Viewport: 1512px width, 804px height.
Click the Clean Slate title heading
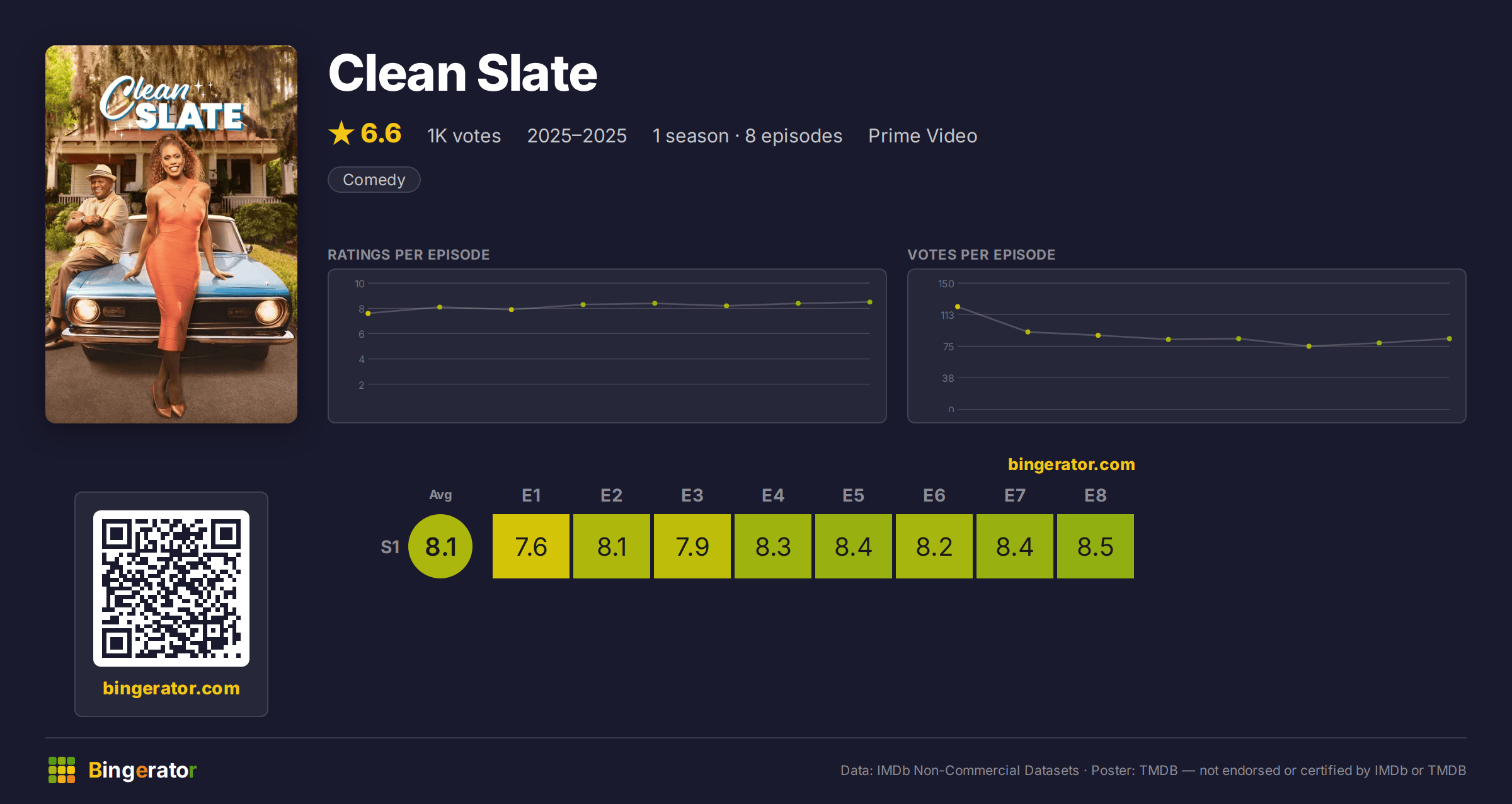463,73
